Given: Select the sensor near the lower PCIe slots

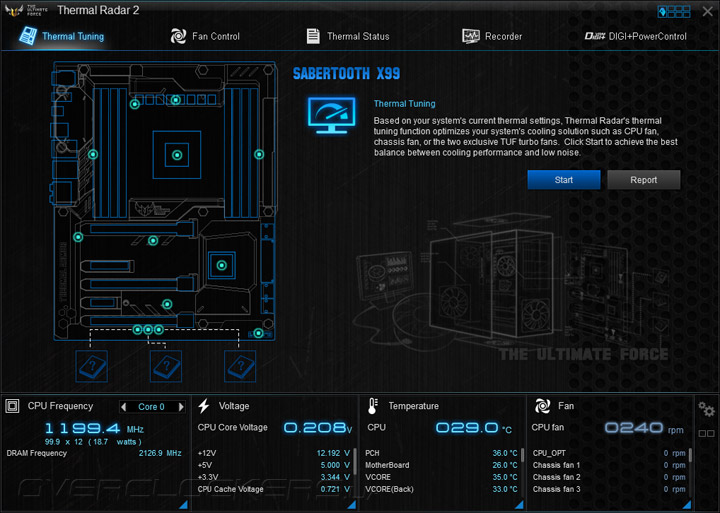Looking at the screenshot, I should point(167,304).
